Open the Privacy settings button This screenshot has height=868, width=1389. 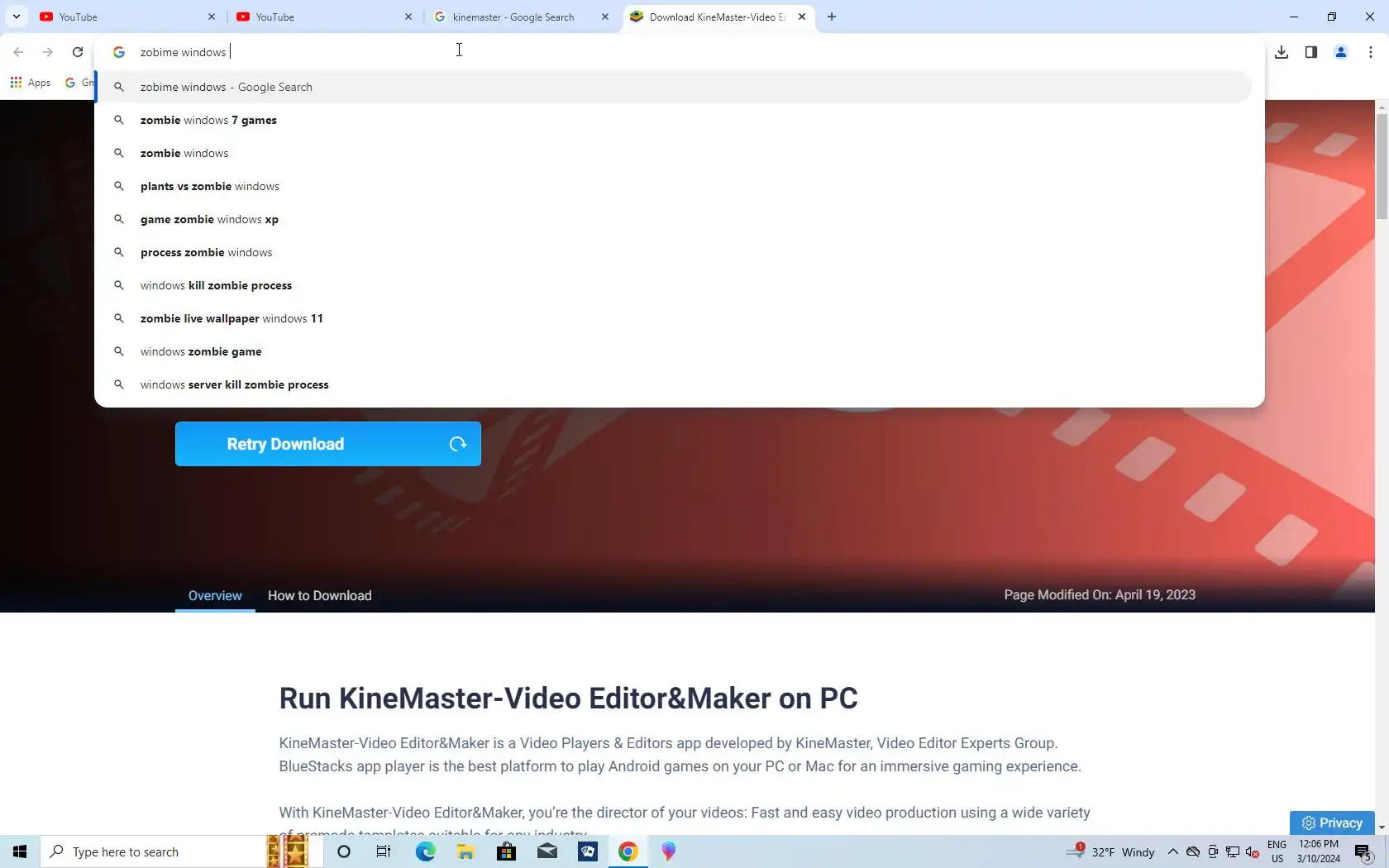click(x=1332, y=823)
